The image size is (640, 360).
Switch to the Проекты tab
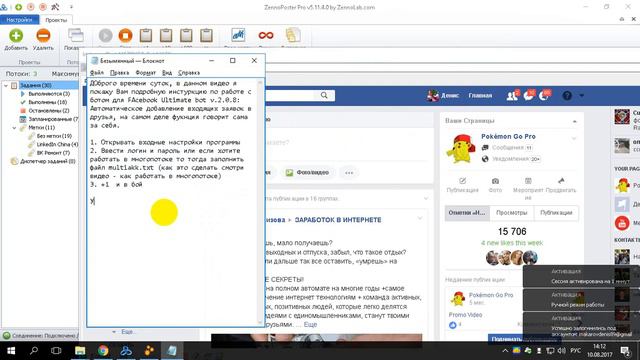click(56, 20)
